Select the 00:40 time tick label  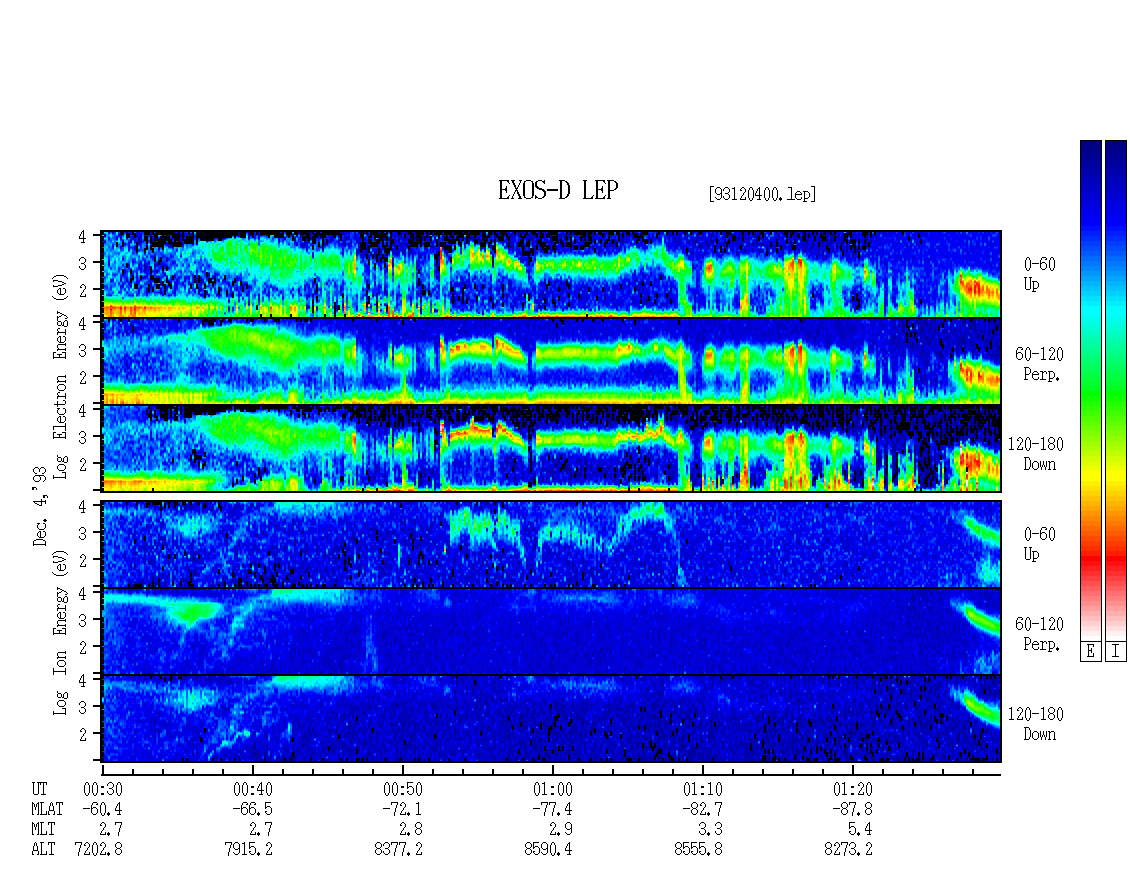click(252, 789)
